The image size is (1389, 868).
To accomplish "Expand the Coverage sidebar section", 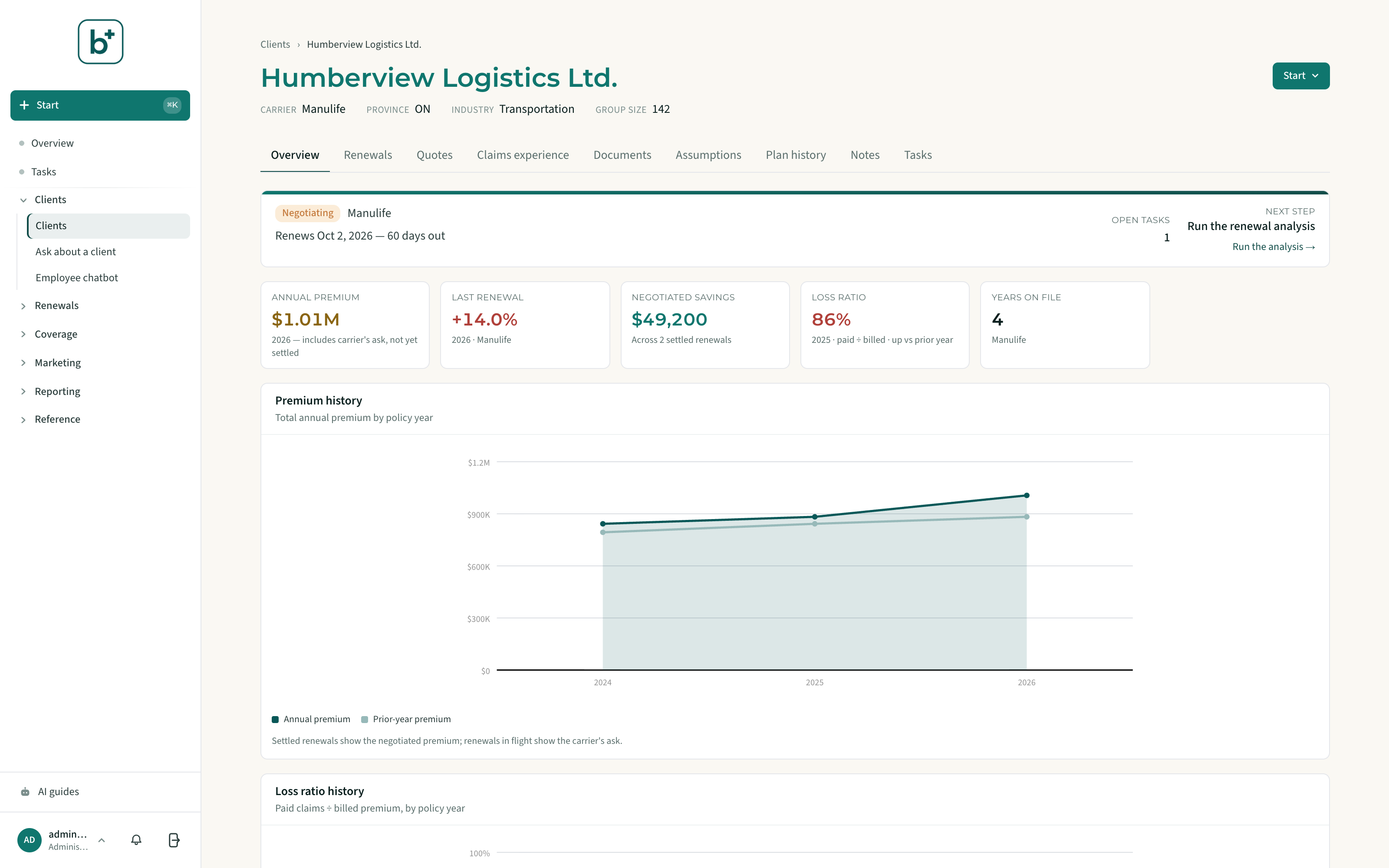I will pos(23,334).
